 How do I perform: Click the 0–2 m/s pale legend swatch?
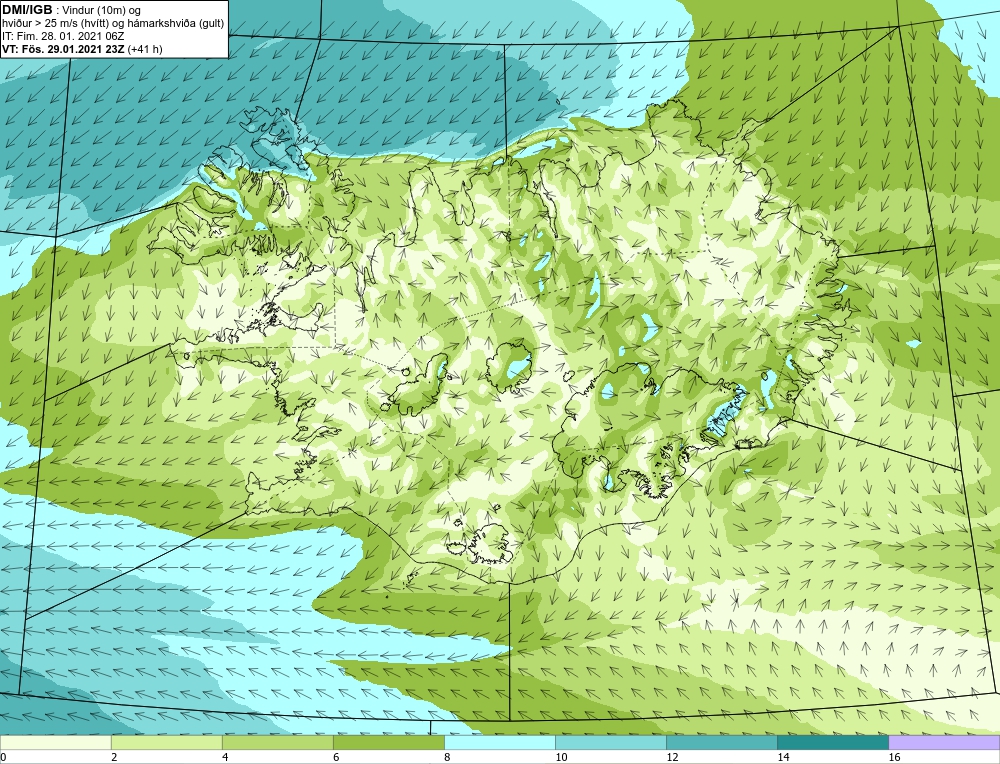tap(55, 742)
